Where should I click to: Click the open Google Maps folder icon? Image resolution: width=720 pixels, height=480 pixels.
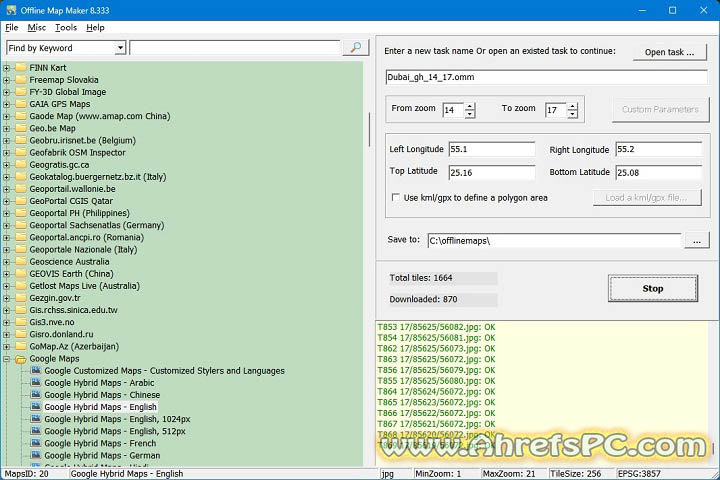21,359
